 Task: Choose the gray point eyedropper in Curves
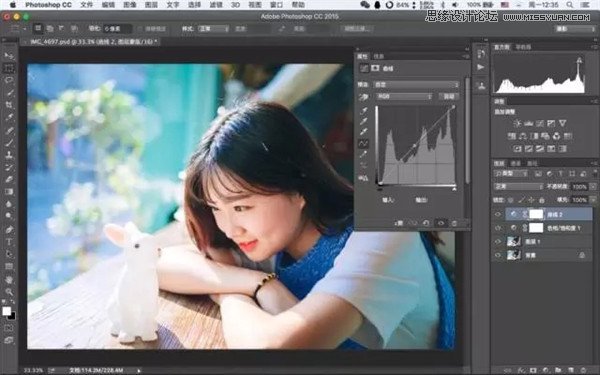click(363, 121)
